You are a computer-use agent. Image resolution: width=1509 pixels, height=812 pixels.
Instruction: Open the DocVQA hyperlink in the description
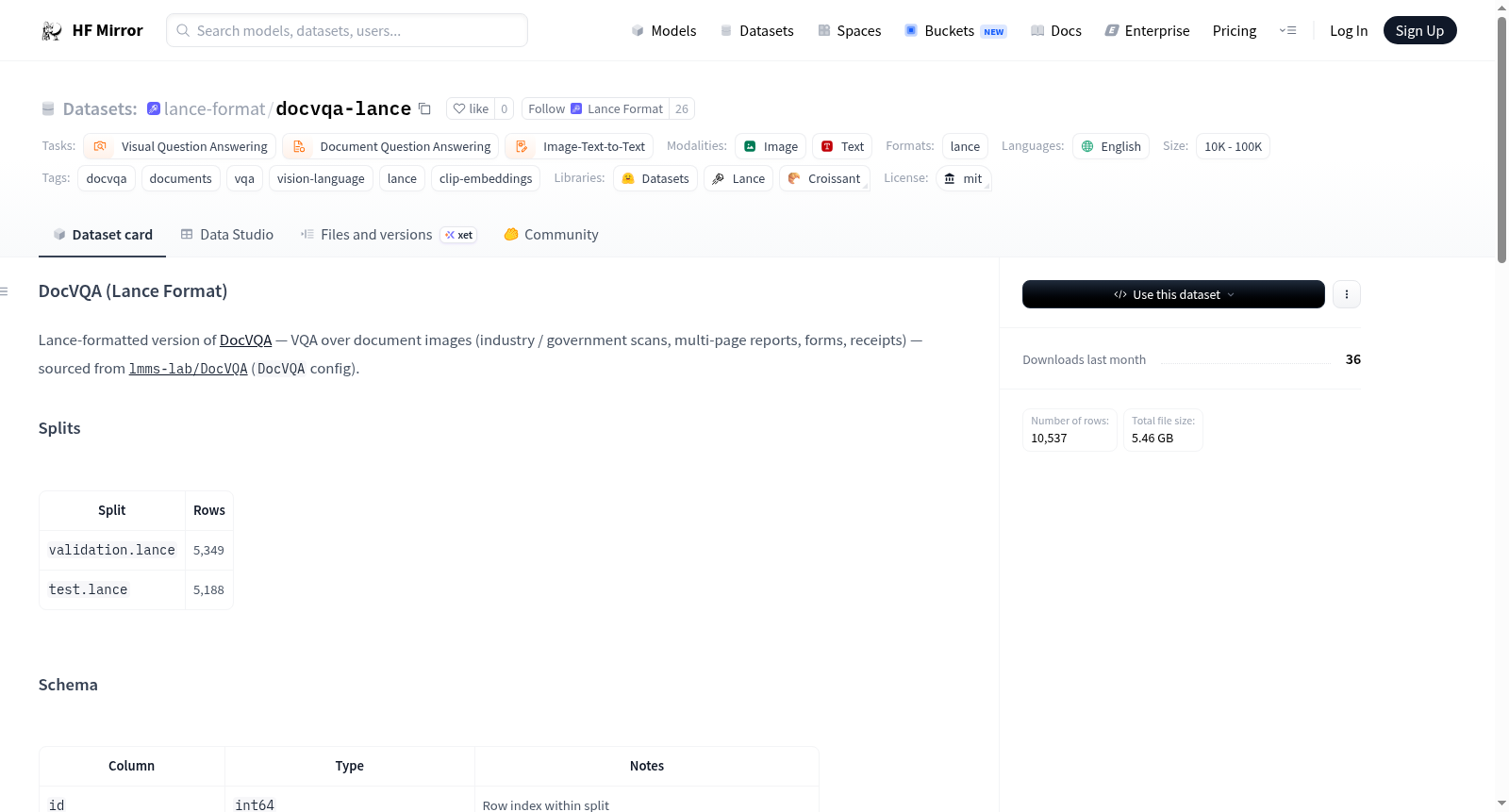point(245,340)
